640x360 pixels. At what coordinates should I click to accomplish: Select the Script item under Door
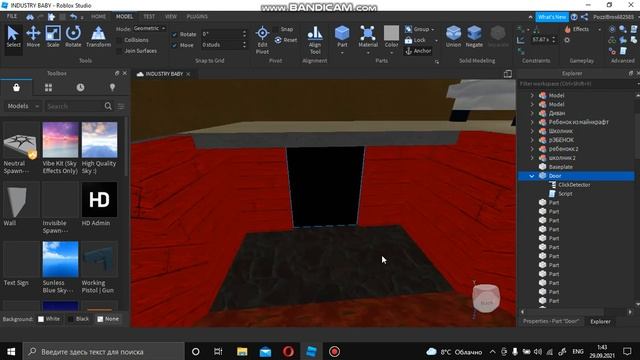pos(565,194)
